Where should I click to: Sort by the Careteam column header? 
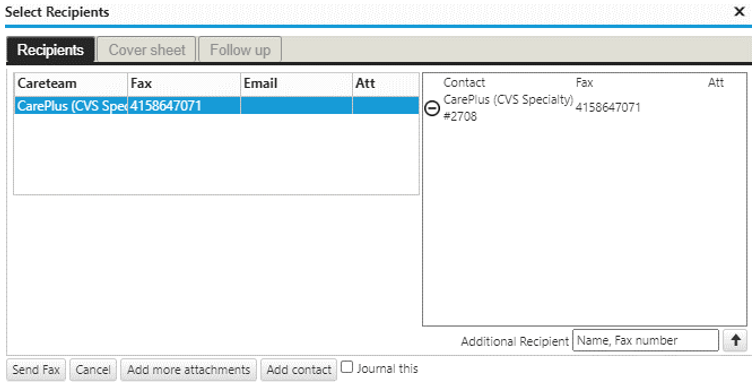(71, 84)
